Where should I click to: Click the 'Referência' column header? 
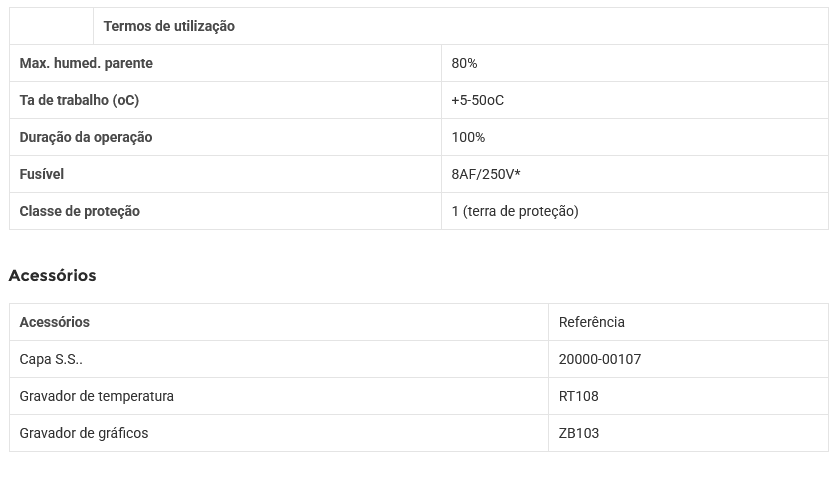[592, 322]
